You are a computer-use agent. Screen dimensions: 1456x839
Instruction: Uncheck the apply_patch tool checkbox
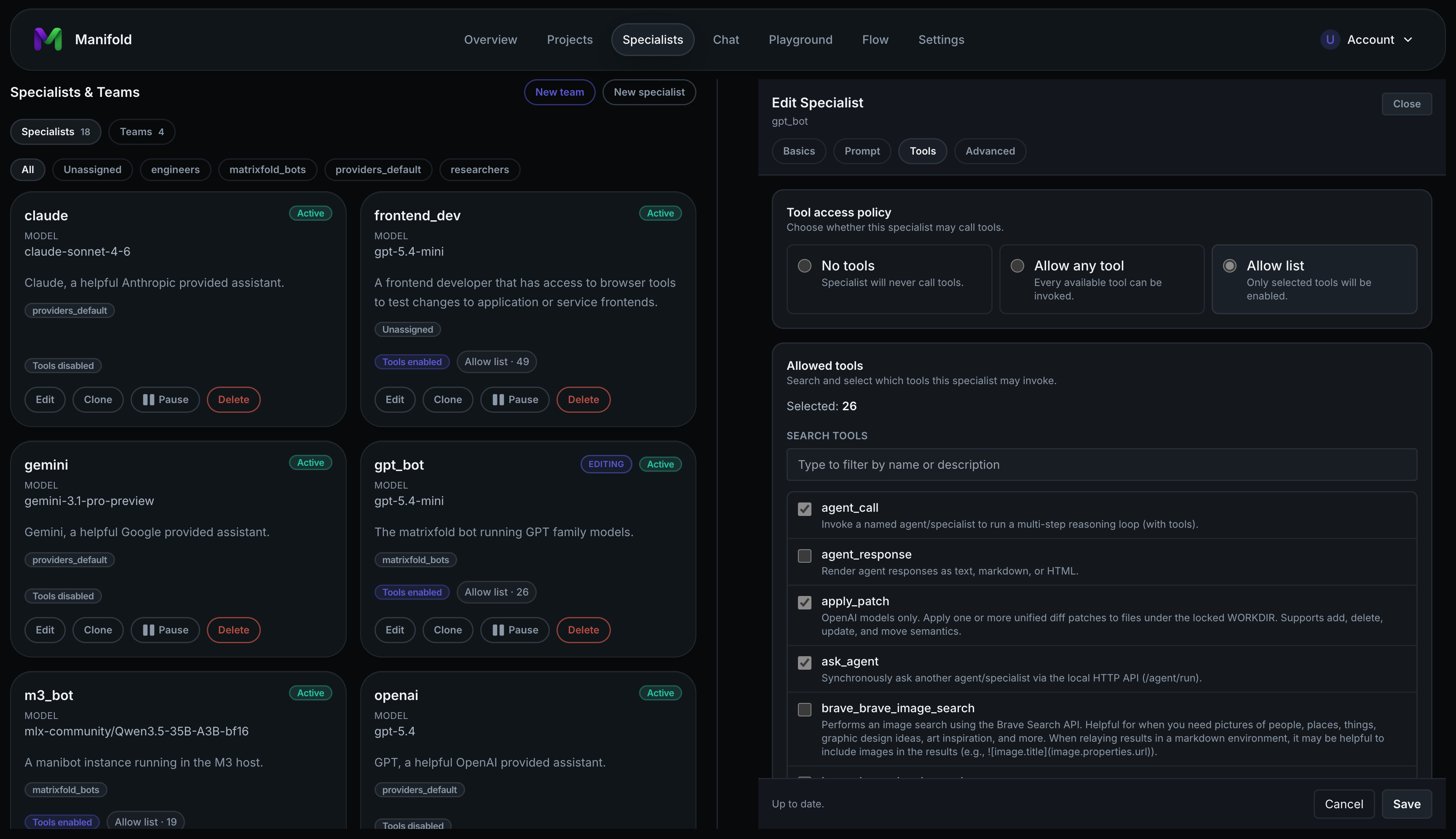[x=804, y=602]
